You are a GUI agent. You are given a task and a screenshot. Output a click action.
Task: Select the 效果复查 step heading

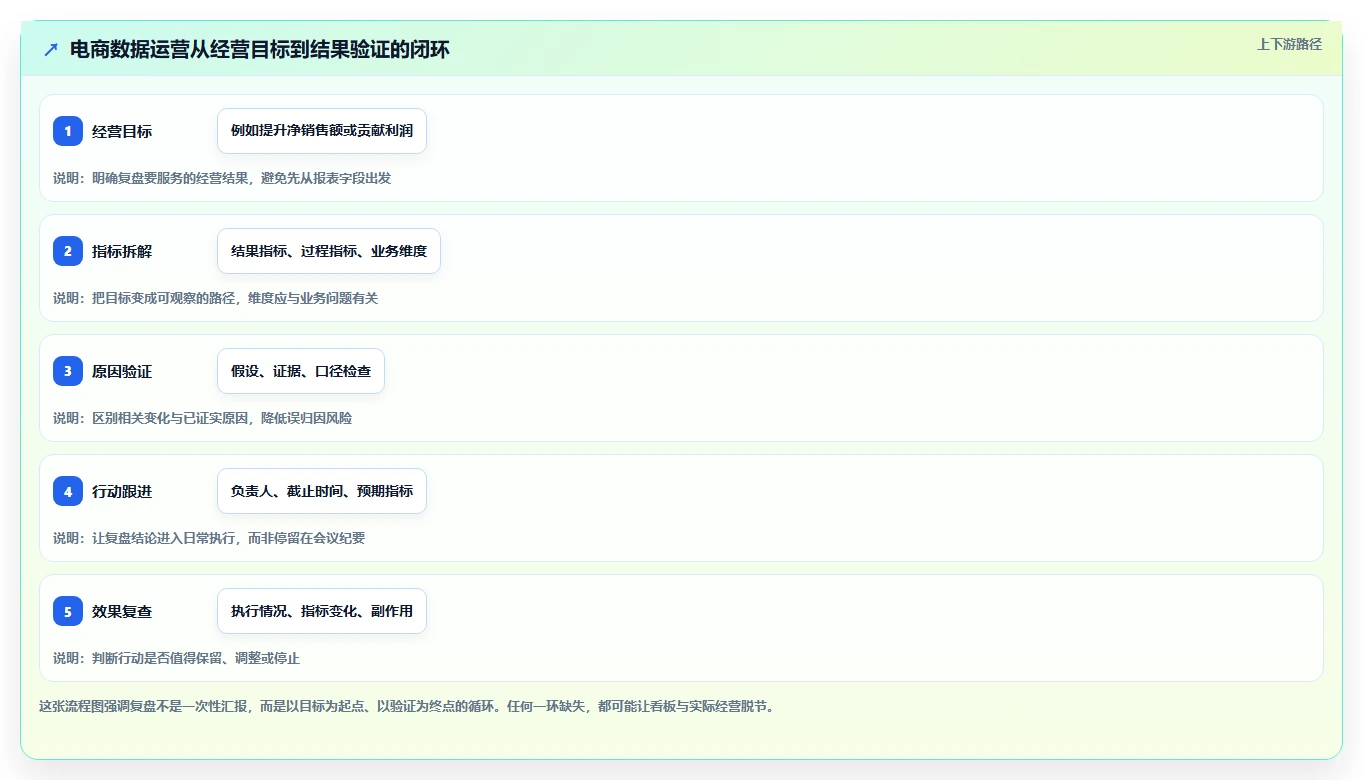[x=122, y=611]
